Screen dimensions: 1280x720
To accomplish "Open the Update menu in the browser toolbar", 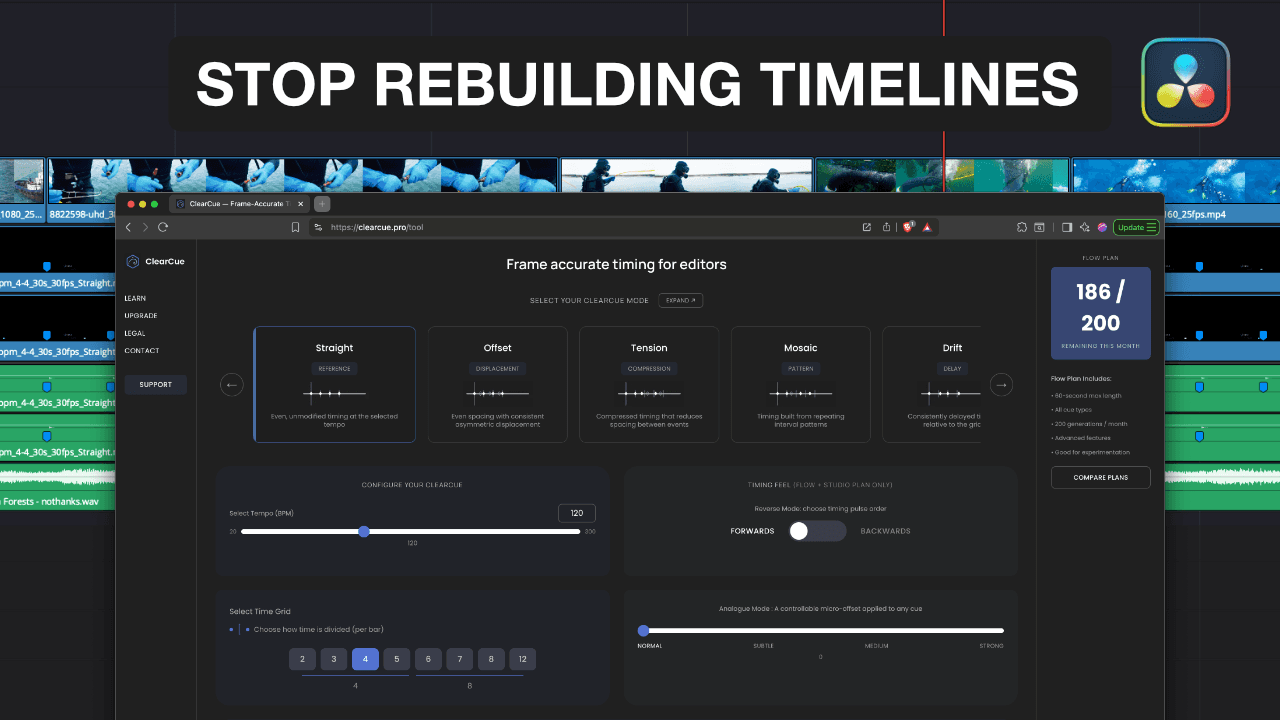I will coord(1136,227).
